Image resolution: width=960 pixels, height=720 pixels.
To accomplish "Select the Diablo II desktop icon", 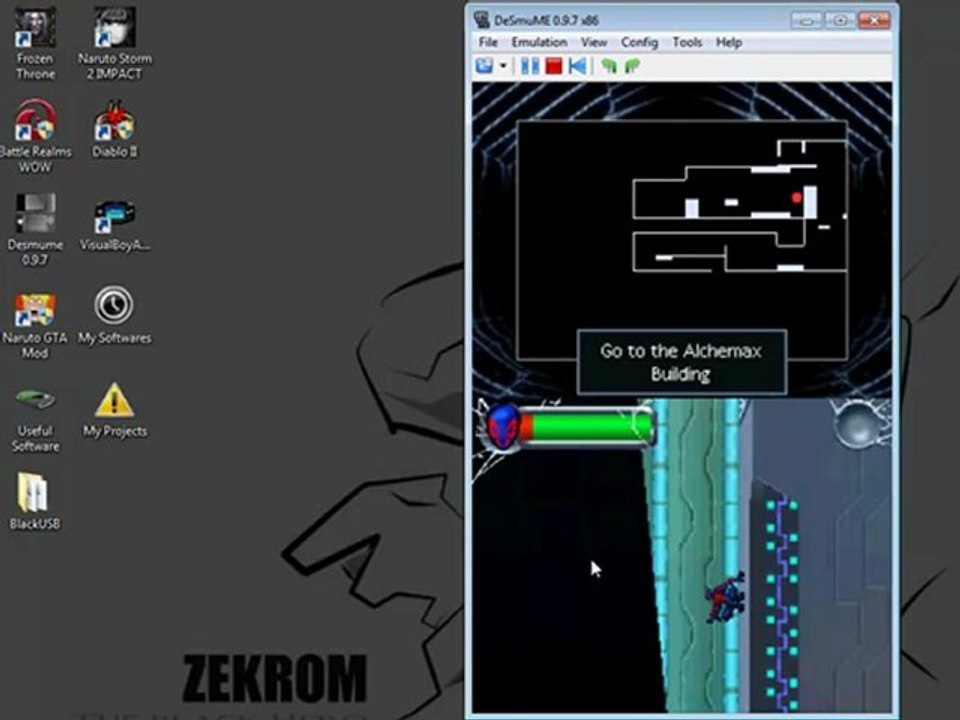I will pyautogui.click(x=114, y=130).
